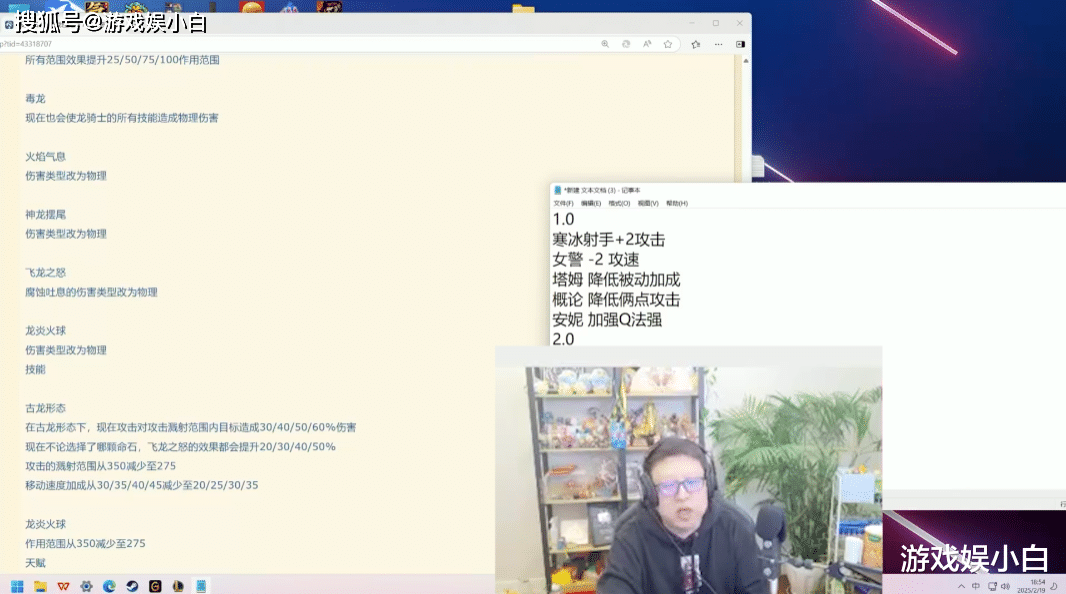Open Read Aloud in the Edge address bar
This screenshot has height=594, width=1066.
pyautogui.click(x=647, y=44)
